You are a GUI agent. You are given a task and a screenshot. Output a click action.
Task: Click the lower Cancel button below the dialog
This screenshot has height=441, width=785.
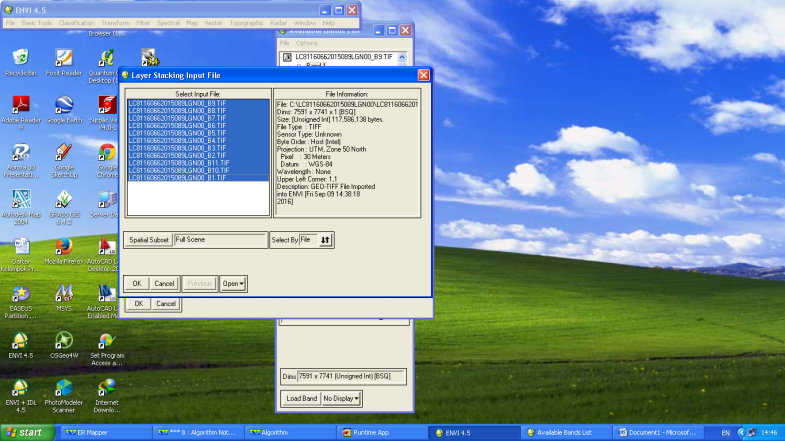click(166, 304)
